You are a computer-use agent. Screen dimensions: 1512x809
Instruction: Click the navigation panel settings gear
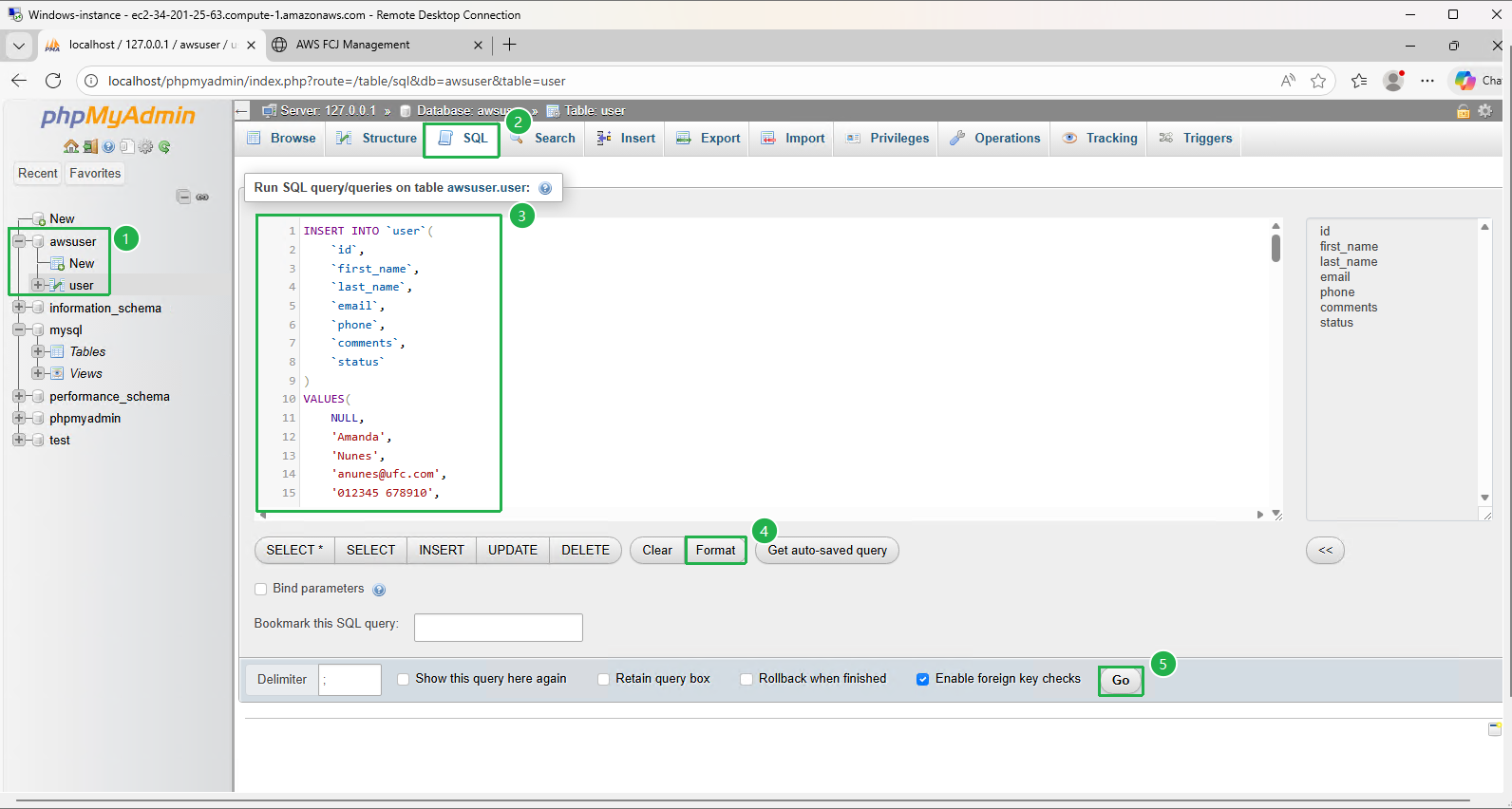click(145, 146)
